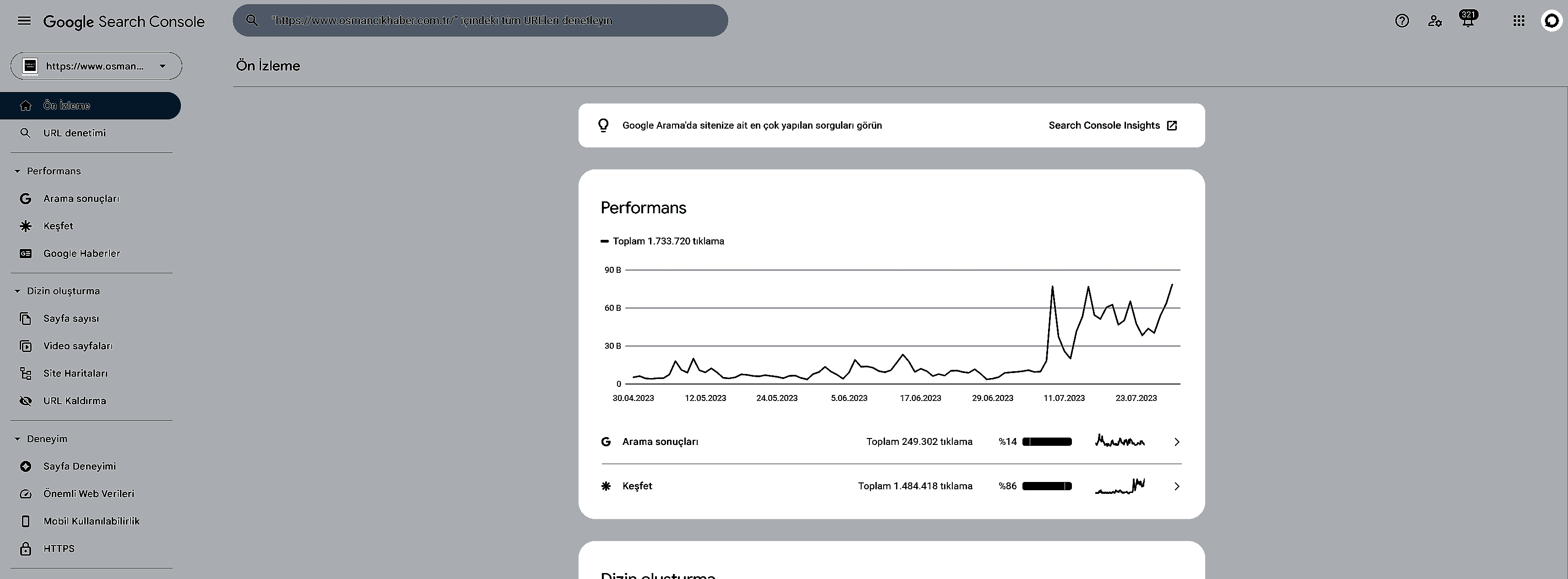Open Keşfet sidebar item
This screenshot has height=579, width=1568.
click(90, 226)
